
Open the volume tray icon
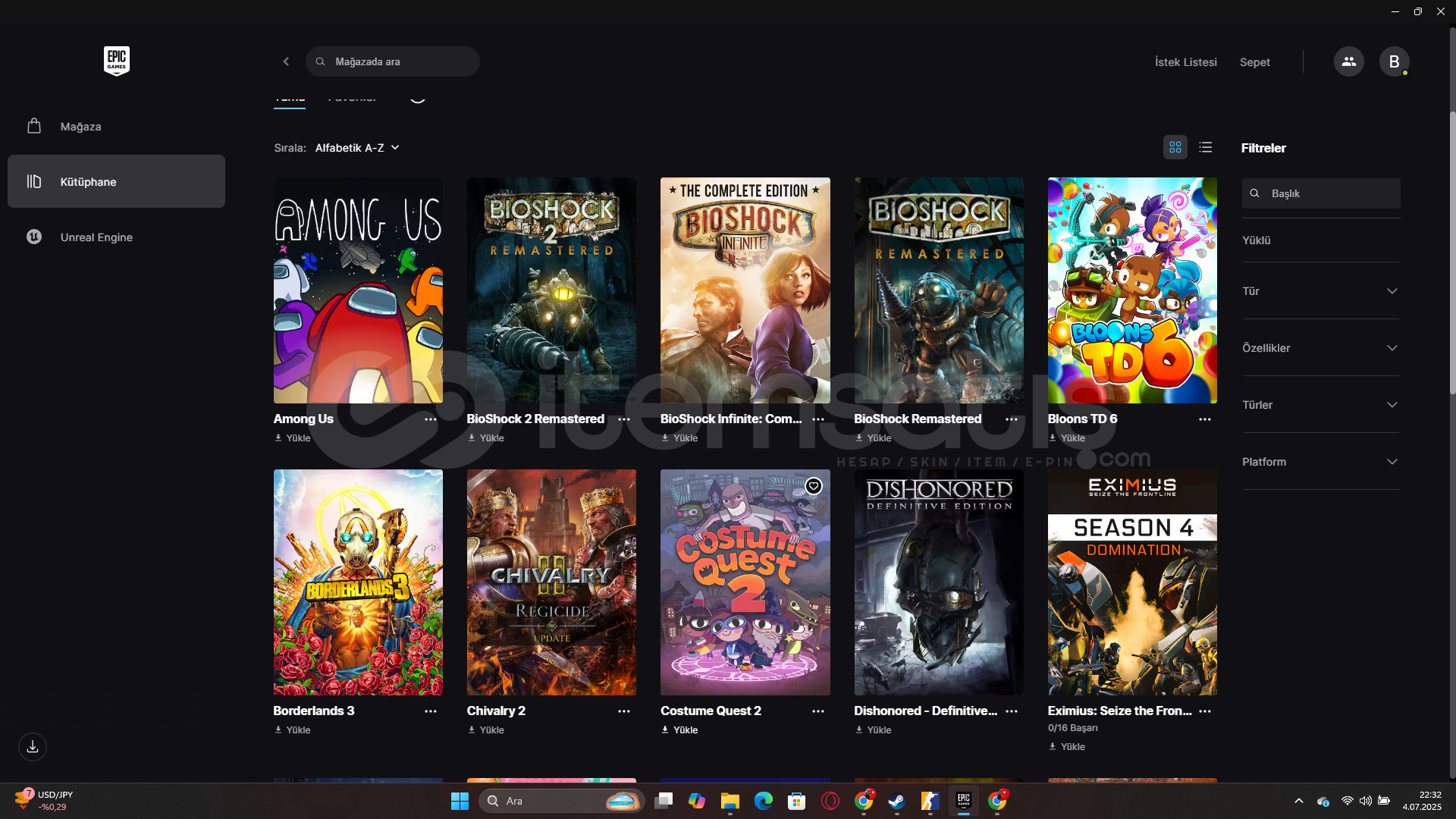(1365, 801)
